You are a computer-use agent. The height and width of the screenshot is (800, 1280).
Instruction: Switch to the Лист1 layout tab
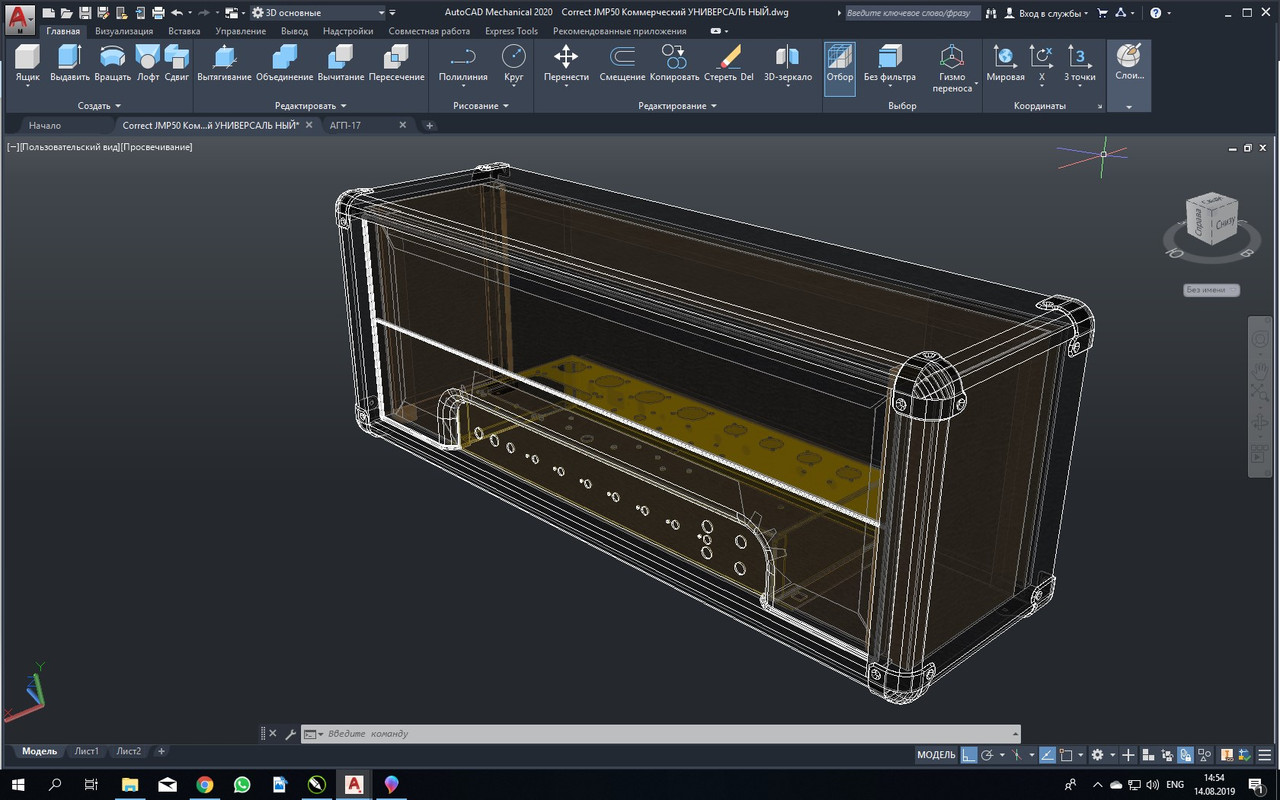(87, 751)
